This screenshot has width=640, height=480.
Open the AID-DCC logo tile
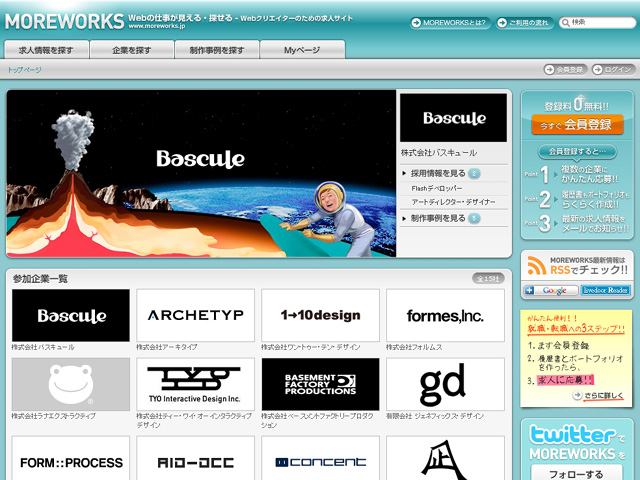point(196,458)
